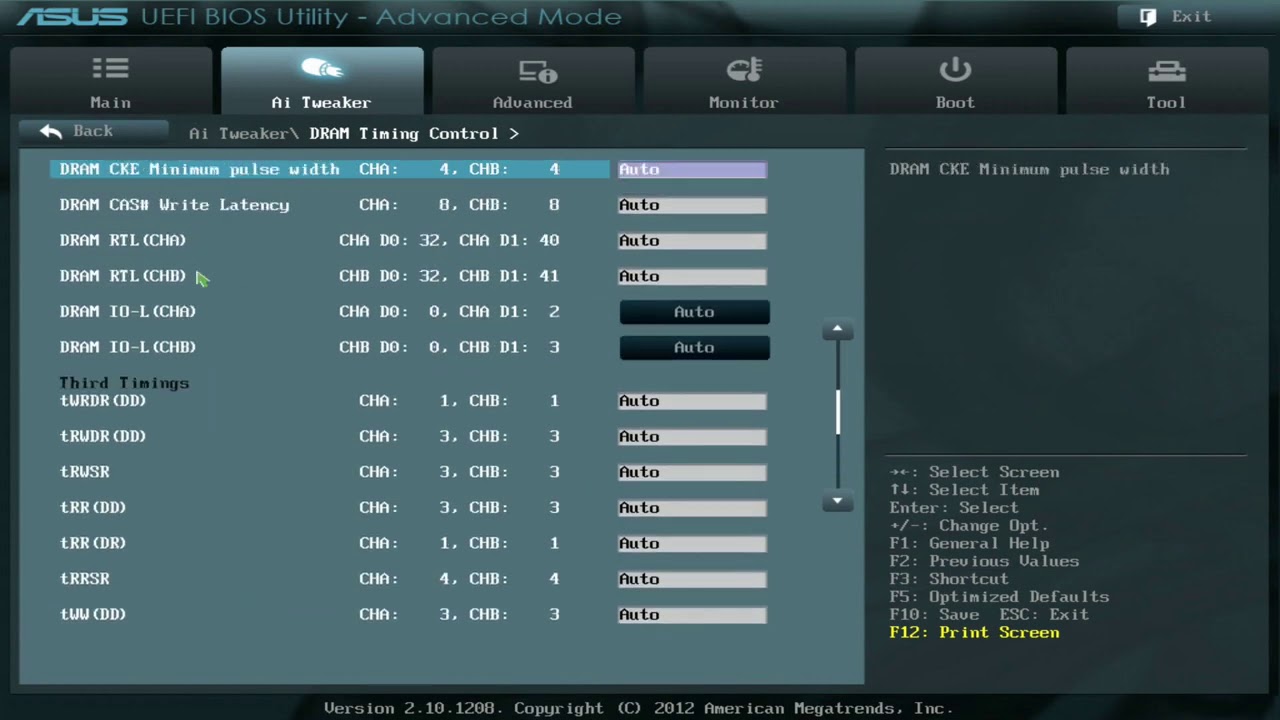This screenshot has width=1280, height=720.
Task: Open the Main tab
Action: pos(111,80)
